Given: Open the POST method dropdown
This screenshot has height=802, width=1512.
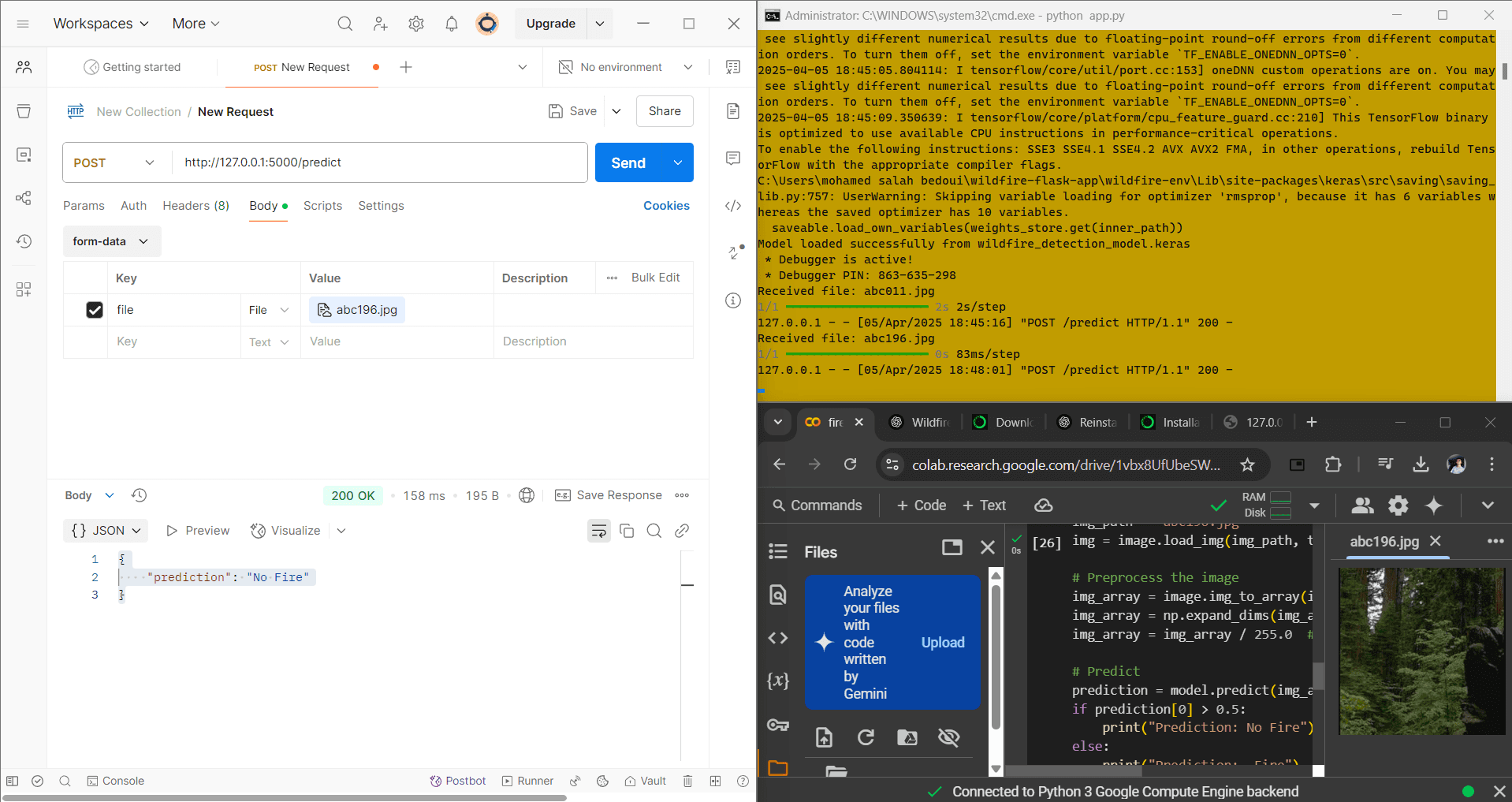Looking at the screenshot, I should click(114, 162).
